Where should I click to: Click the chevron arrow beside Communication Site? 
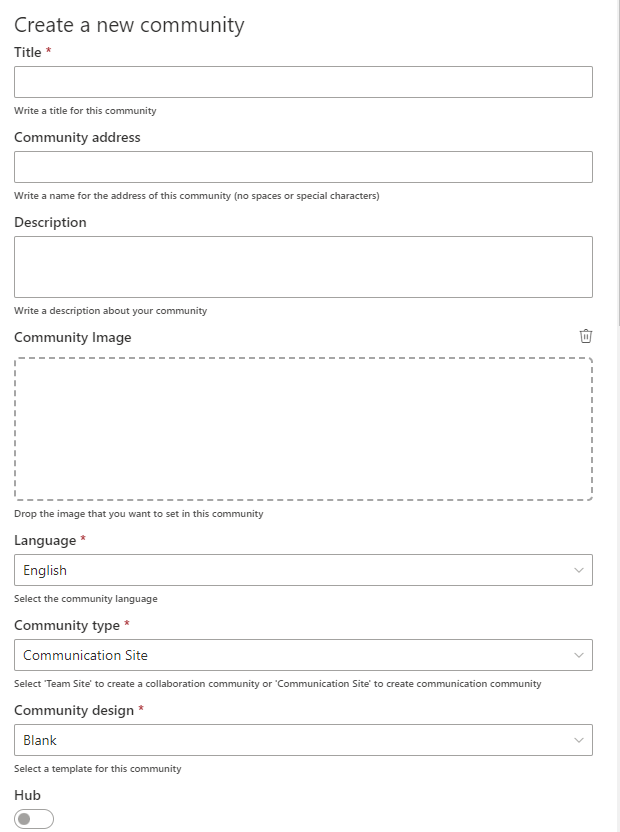[x=579, y=655]
